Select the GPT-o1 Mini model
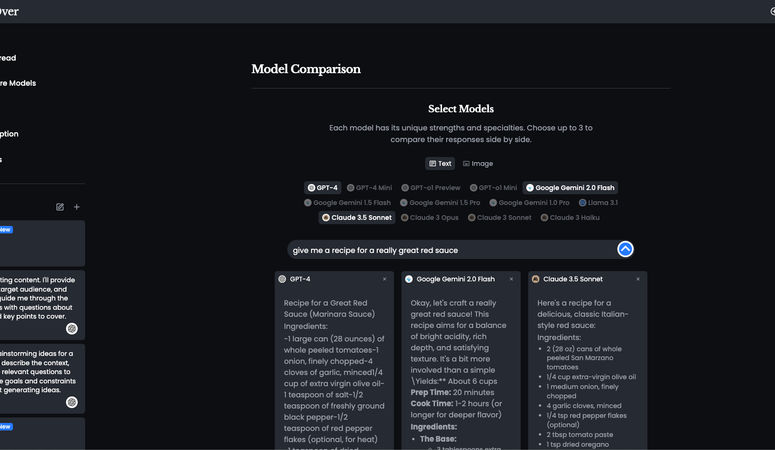The width and height of the screenshot is (775, 450). point(493,188)
